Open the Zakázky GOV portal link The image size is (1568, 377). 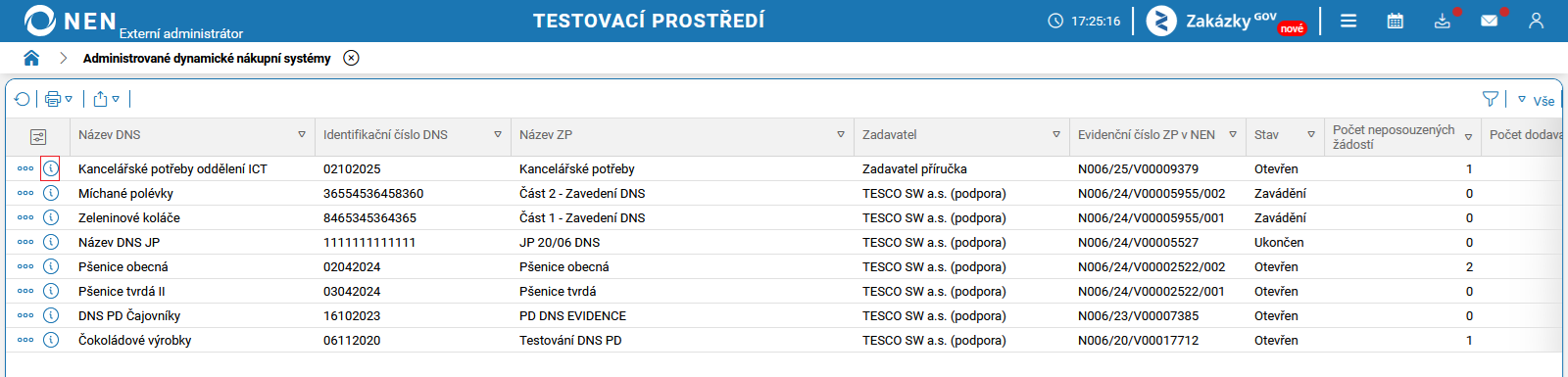click(x=1227, y=21)
